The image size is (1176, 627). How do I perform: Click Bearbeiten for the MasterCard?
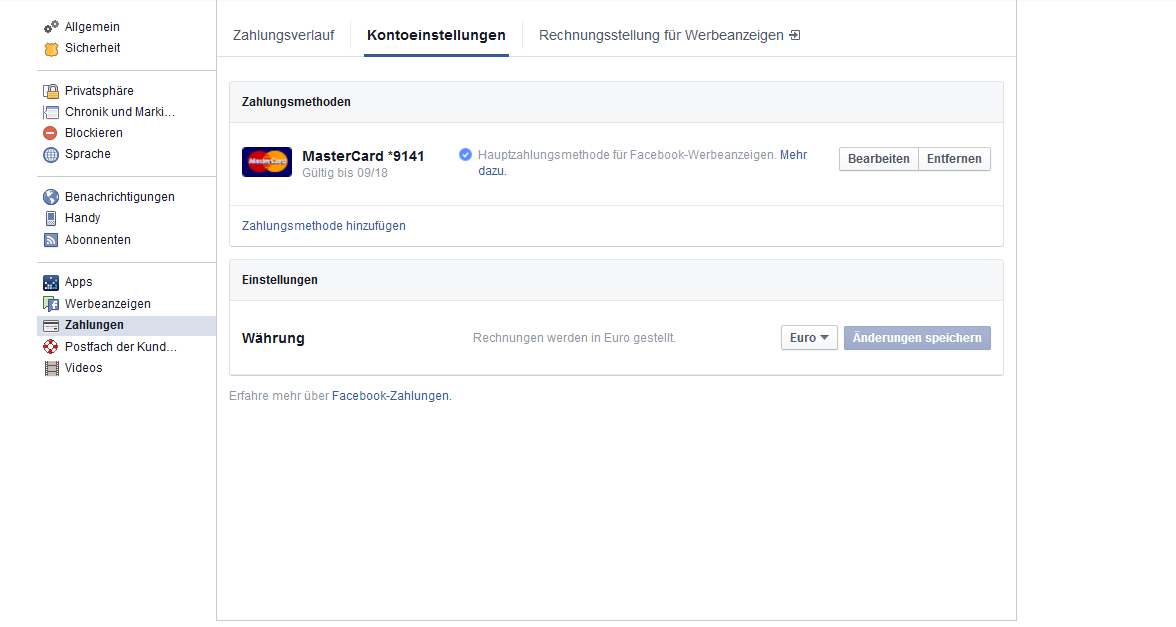[878, 159]
